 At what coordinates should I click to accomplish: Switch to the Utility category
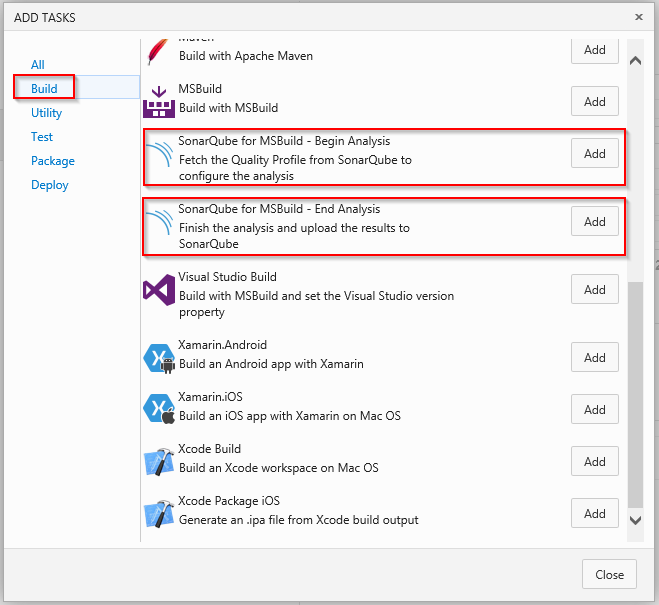coord(46,113)
